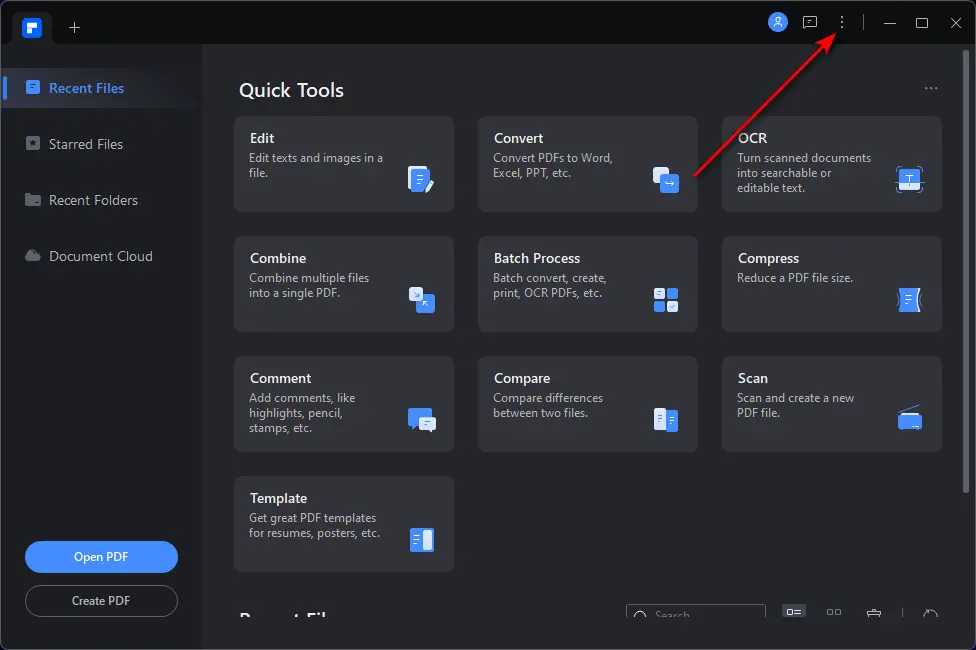The width and height of the screenshot is (976, 650).
Task: Switch to grid thumbnail view
Action: tap(834, 613)
